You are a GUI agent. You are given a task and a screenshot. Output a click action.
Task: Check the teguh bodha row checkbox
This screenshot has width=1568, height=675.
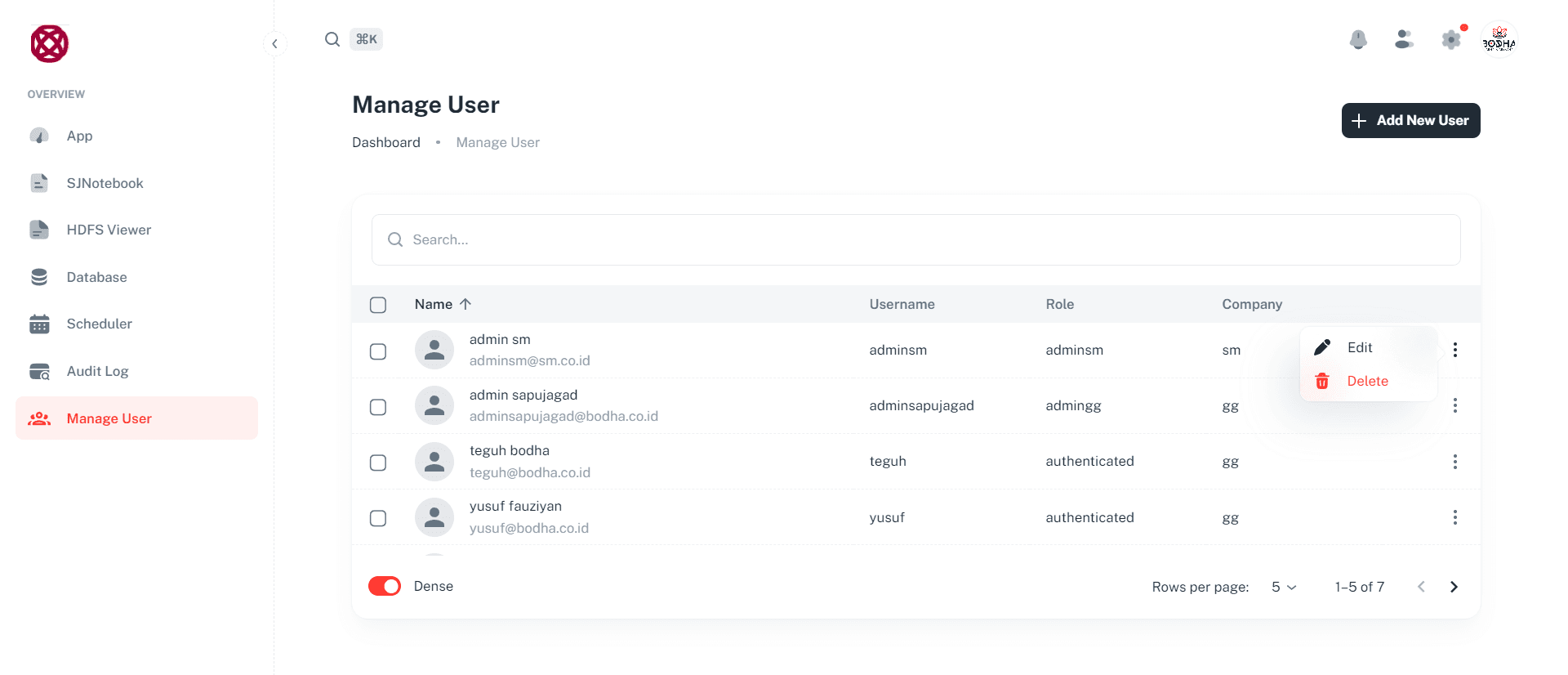point(378,463)
